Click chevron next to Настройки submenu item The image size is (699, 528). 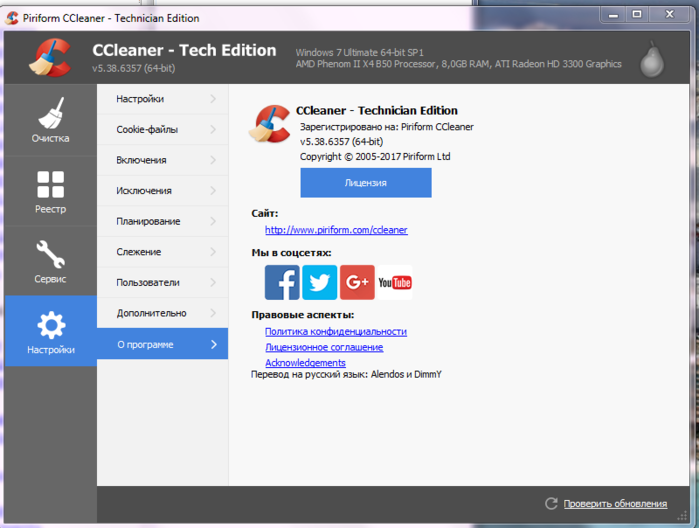[213, 99]
